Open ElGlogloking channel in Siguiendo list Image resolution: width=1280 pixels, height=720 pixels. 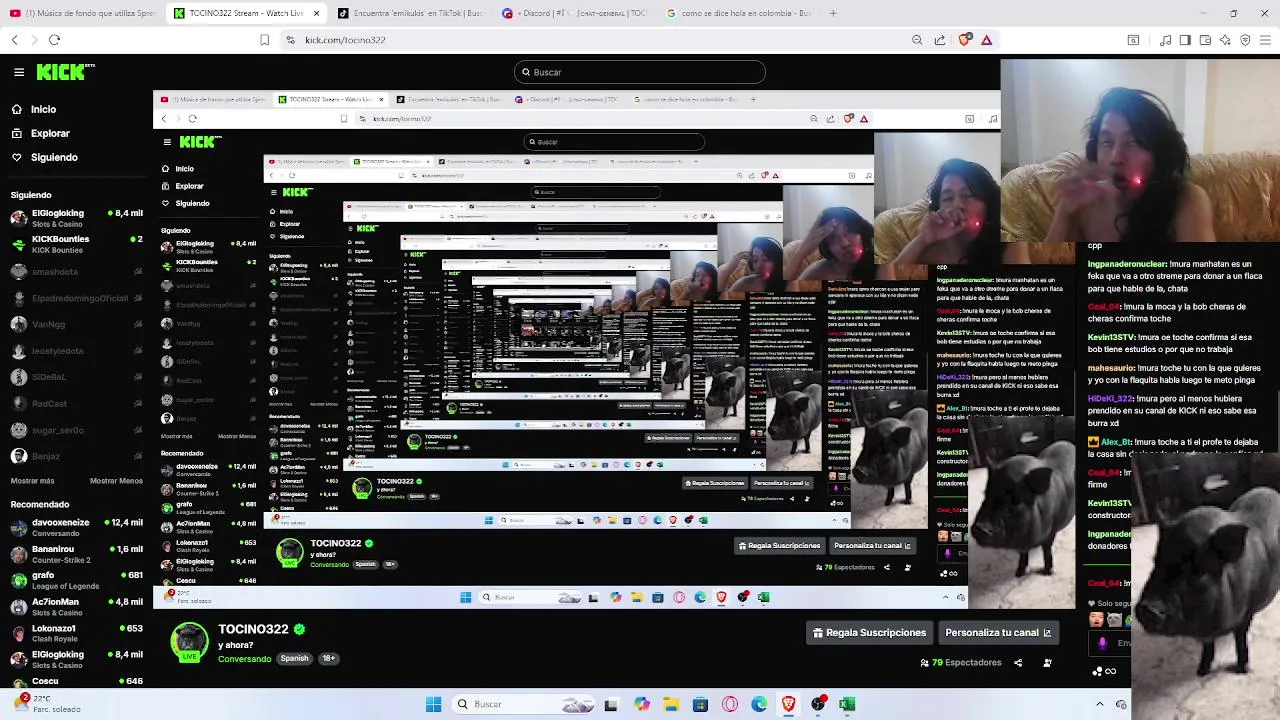(x=77, y=218)
